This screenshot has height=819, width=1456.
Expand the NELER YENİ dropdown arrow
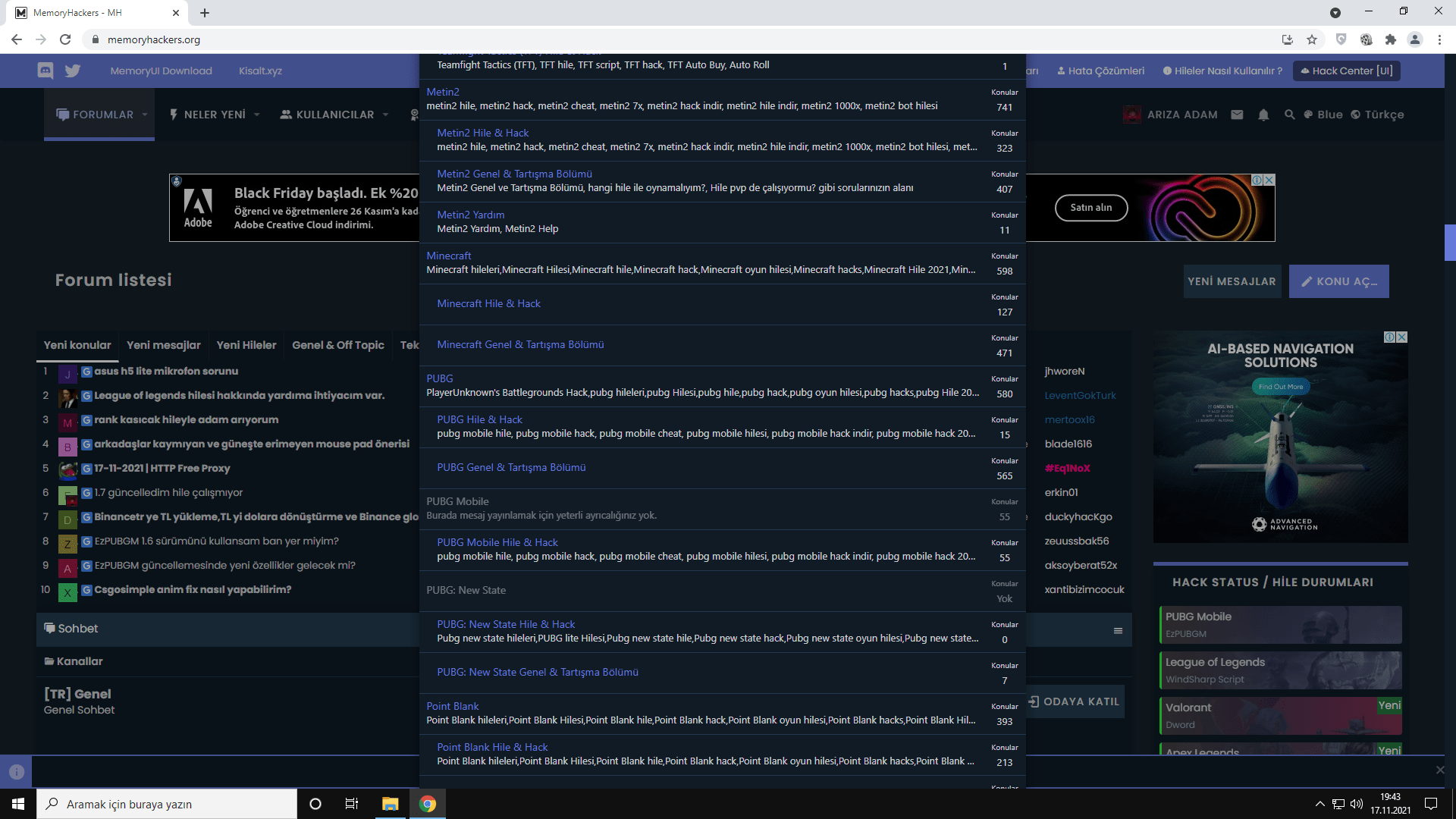257,115
